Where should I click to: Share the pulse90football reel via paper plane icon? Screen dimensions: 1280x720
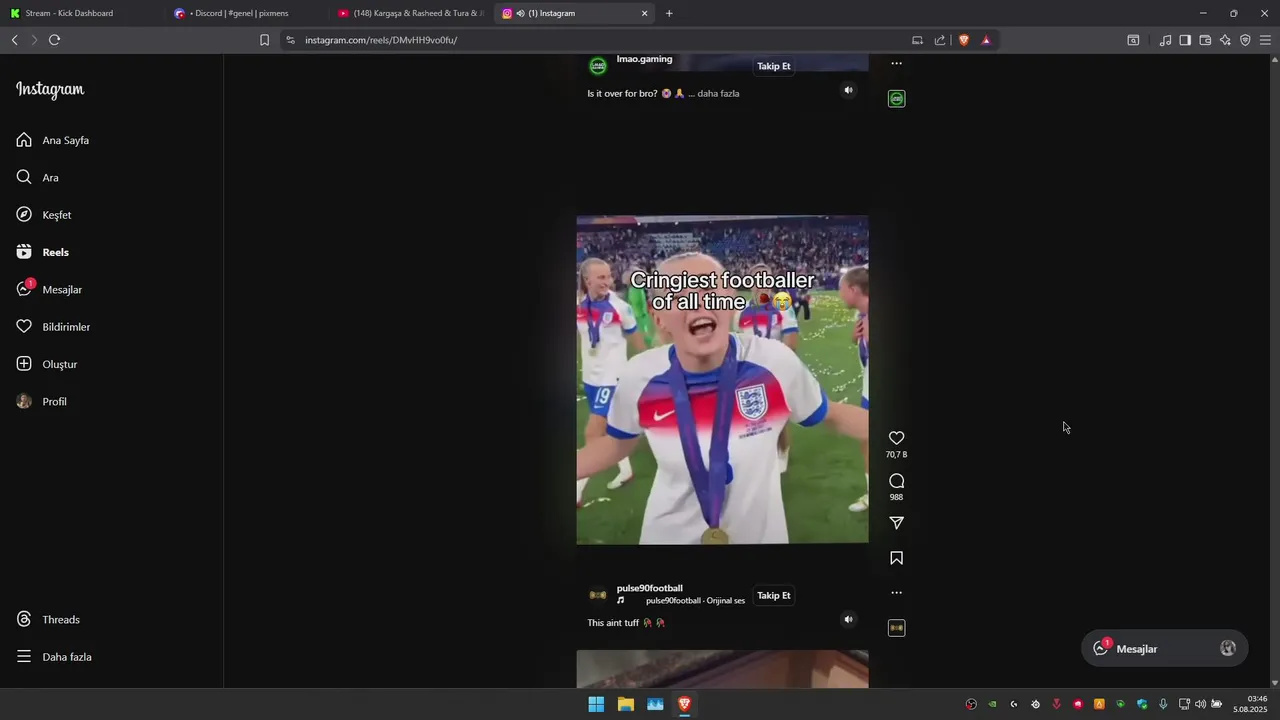(x=896, y=523)
